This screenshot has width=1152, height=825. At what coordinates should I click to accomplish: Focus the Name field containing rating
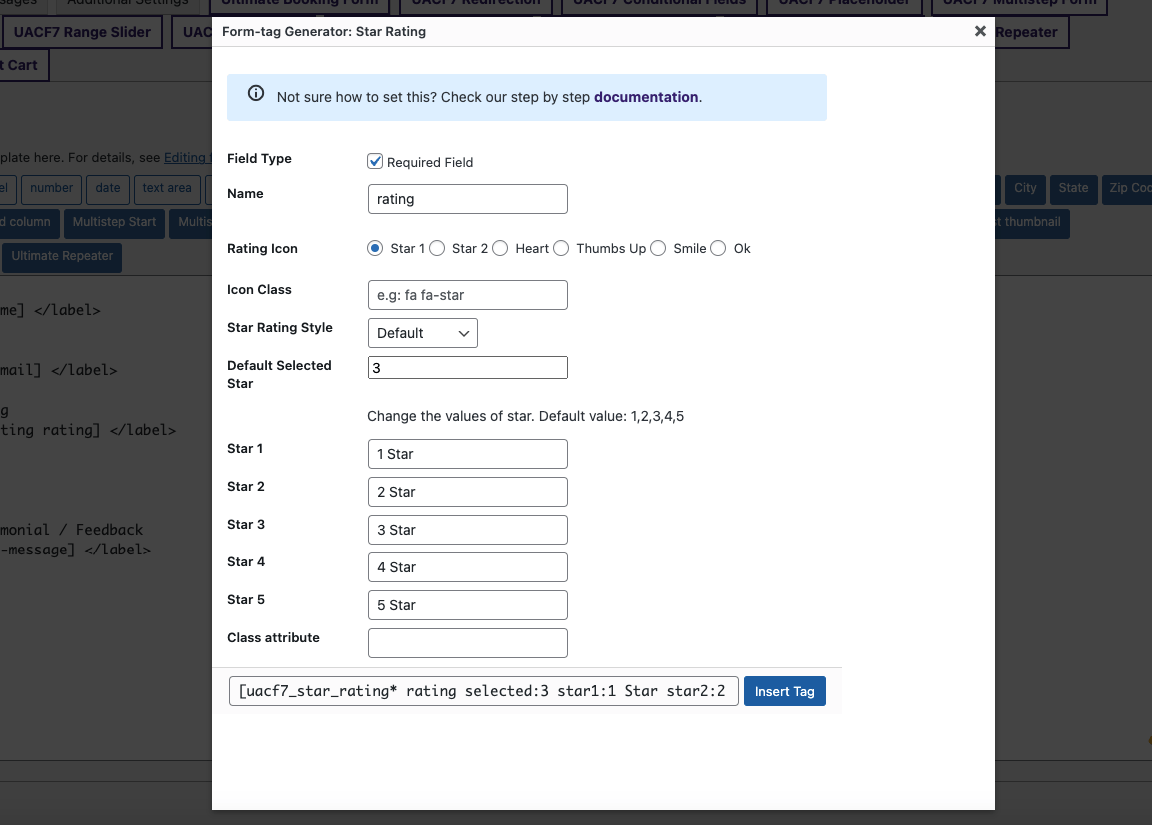point(467,198)
